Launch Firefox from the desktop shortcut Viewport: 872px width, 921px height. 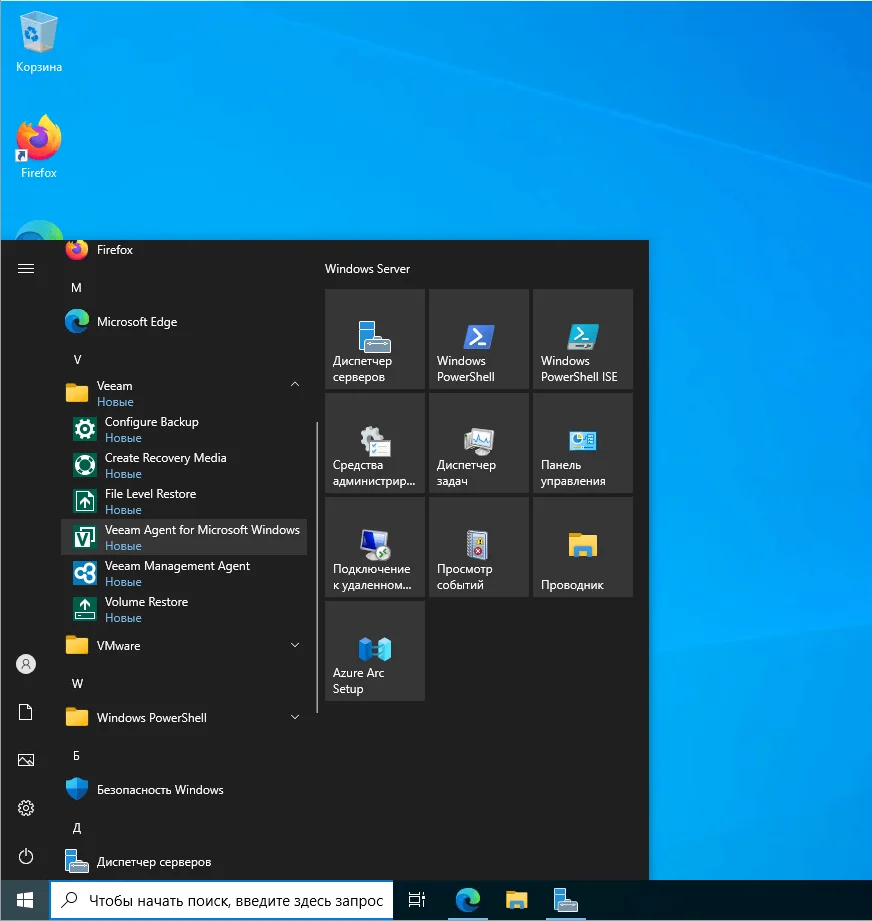point(39,147)
